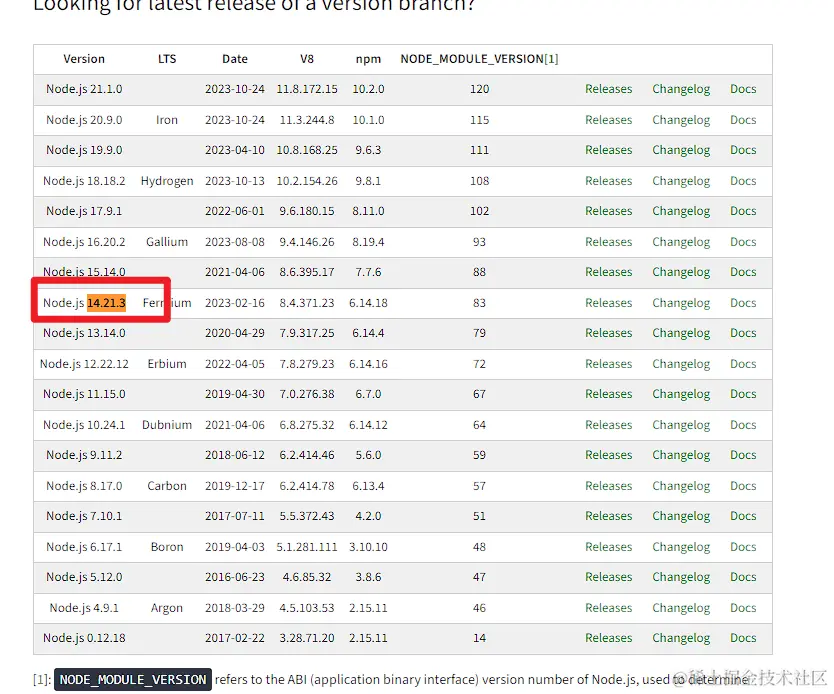
Task: Open Changelog for Node.js 21.1.0
Action: click(x=681, y=89)
